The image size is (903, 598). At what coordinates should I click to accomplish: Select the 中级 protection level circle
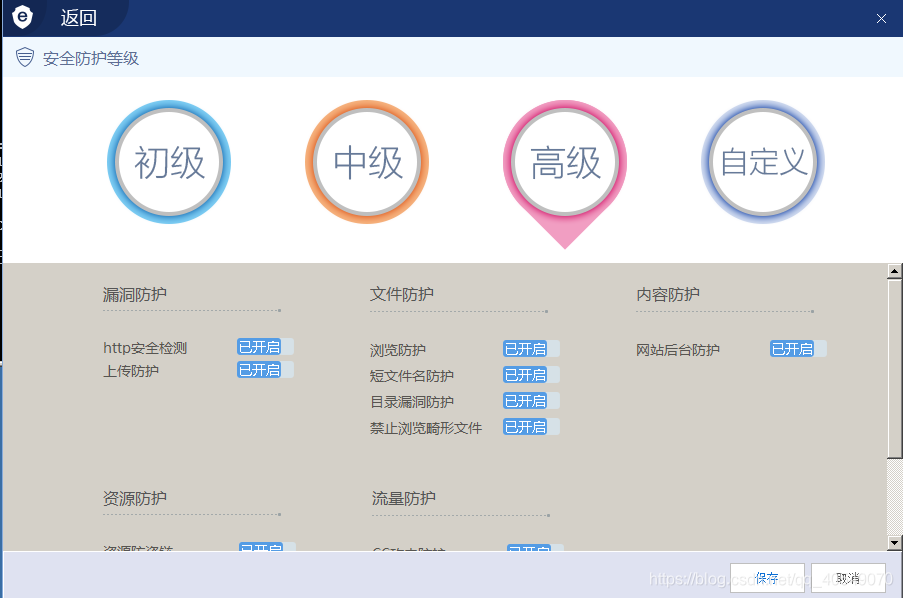(367, 162)
